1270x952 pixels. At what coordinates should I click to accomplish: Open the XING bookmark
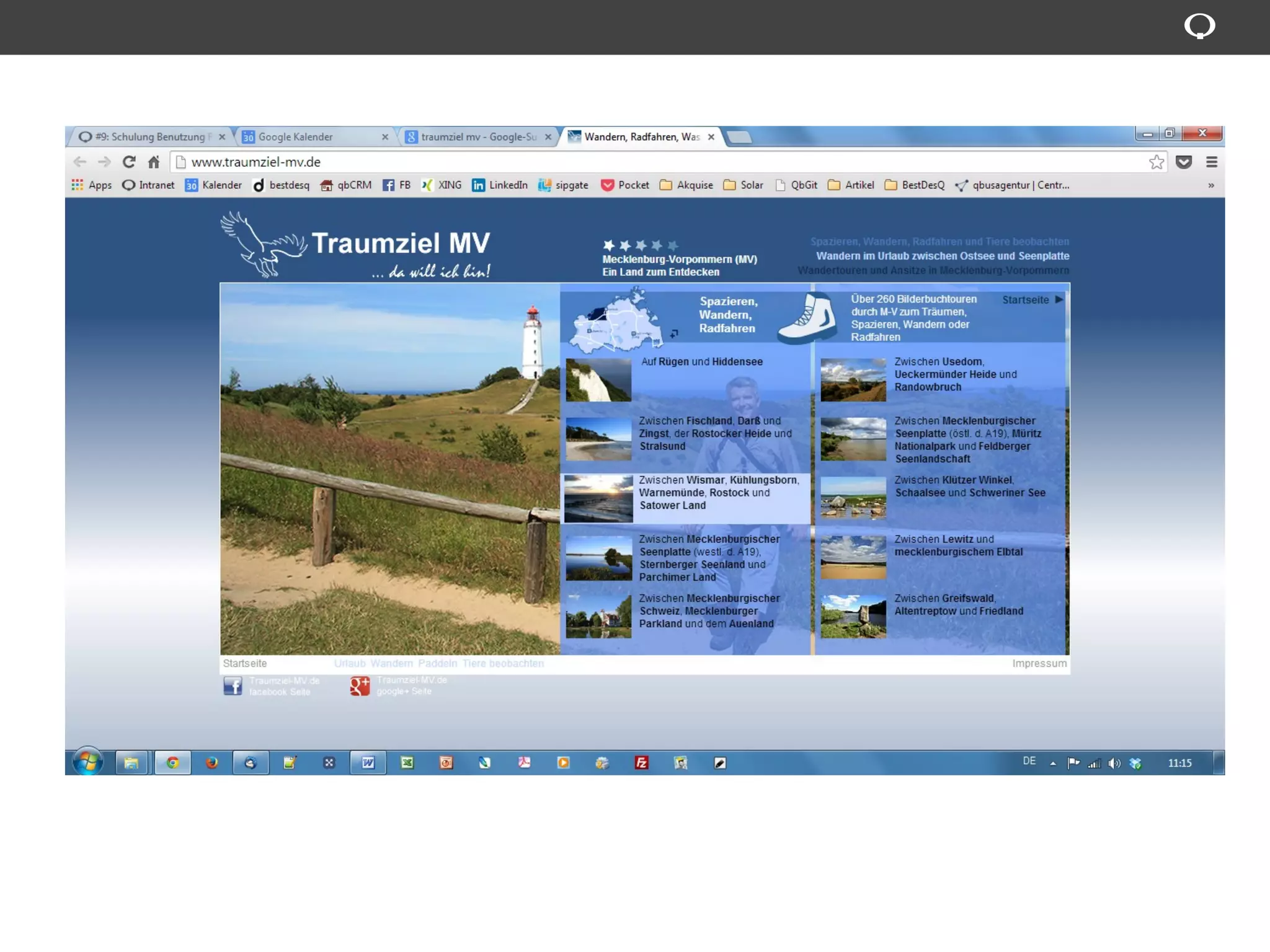click(442, 185)
